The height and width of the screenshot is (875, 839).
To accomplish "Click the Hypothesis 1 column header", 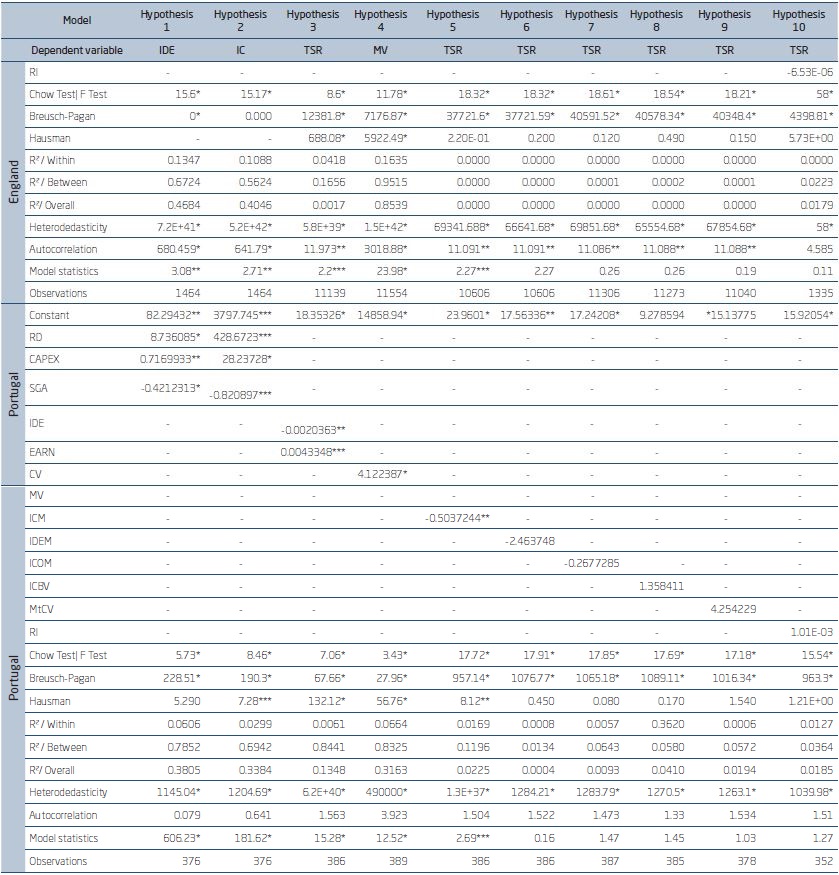I will (167, 20).
